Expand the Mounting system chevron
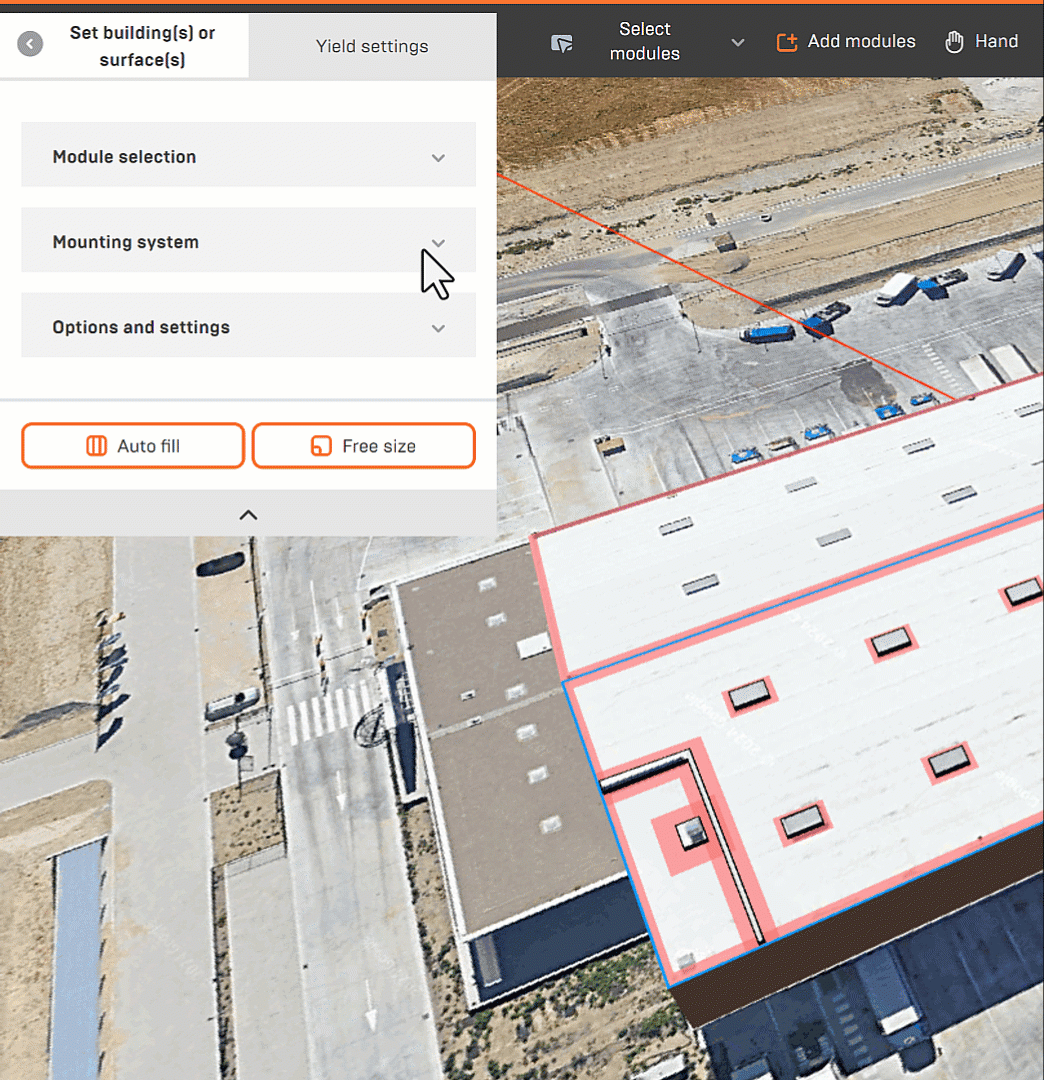The width and height of the screenshot is (1044, 1080). click(x=438, y=243)
